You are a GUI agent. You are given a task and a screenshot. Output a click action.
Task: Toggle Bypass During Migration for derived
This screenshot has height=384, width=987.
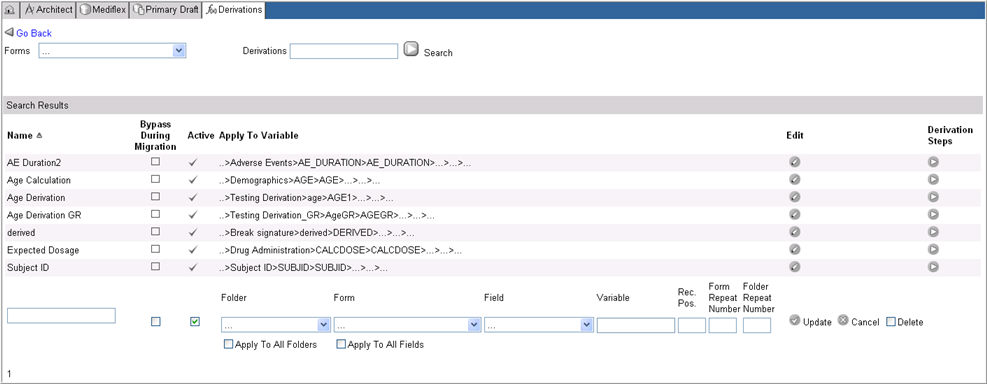click(x=155, y=232)
